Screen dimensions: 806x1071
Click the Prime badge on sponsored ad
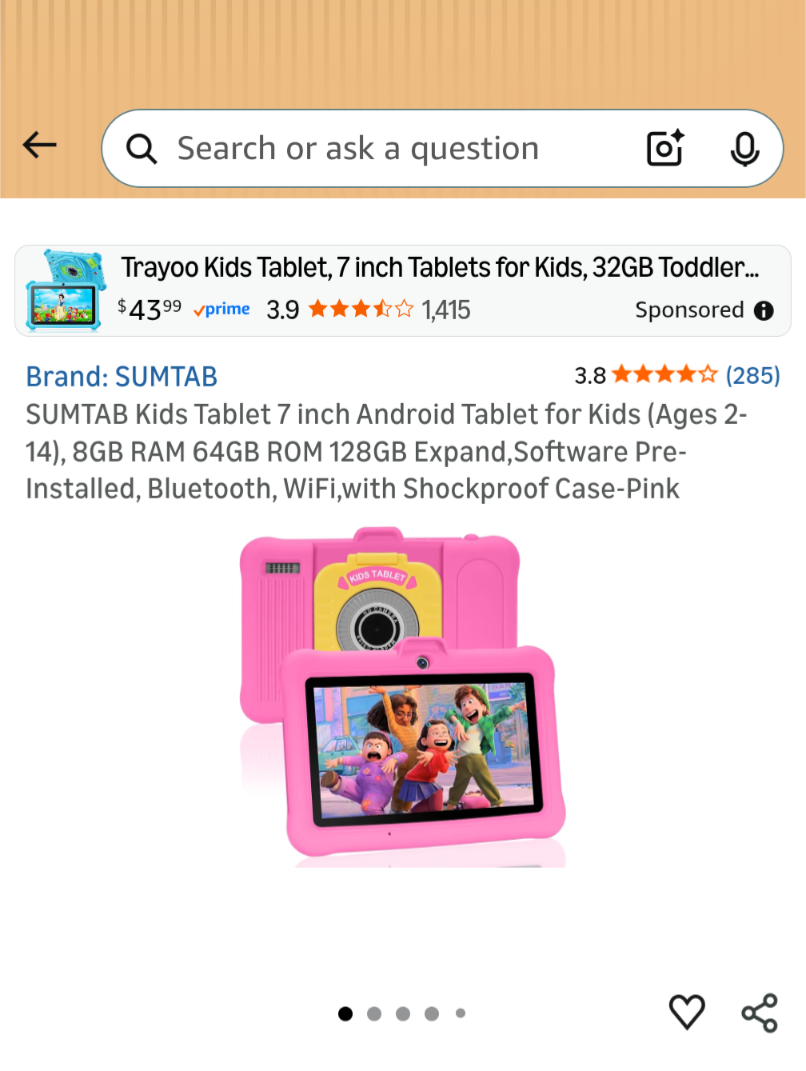(x=221, y=309)
